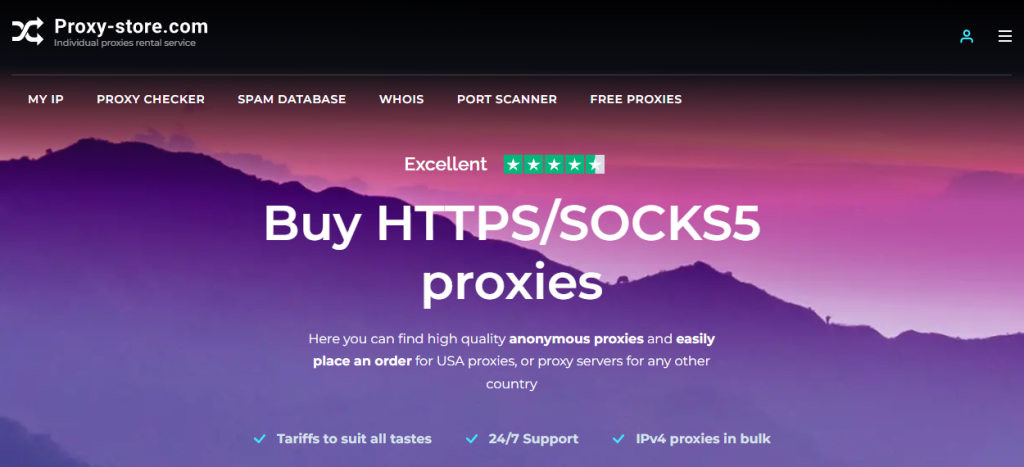Click the shuffle arrows logo icon

point(27,31)
